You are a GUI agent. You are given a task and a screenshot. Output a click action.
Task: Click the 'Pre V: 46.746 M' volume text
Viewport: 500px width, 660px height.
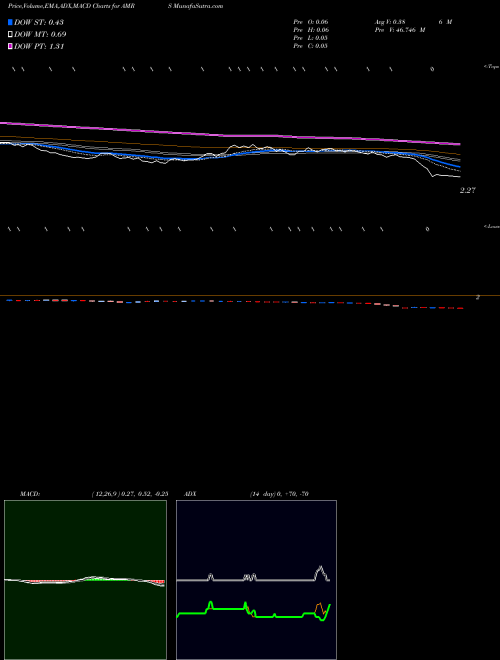pos(400,30)
